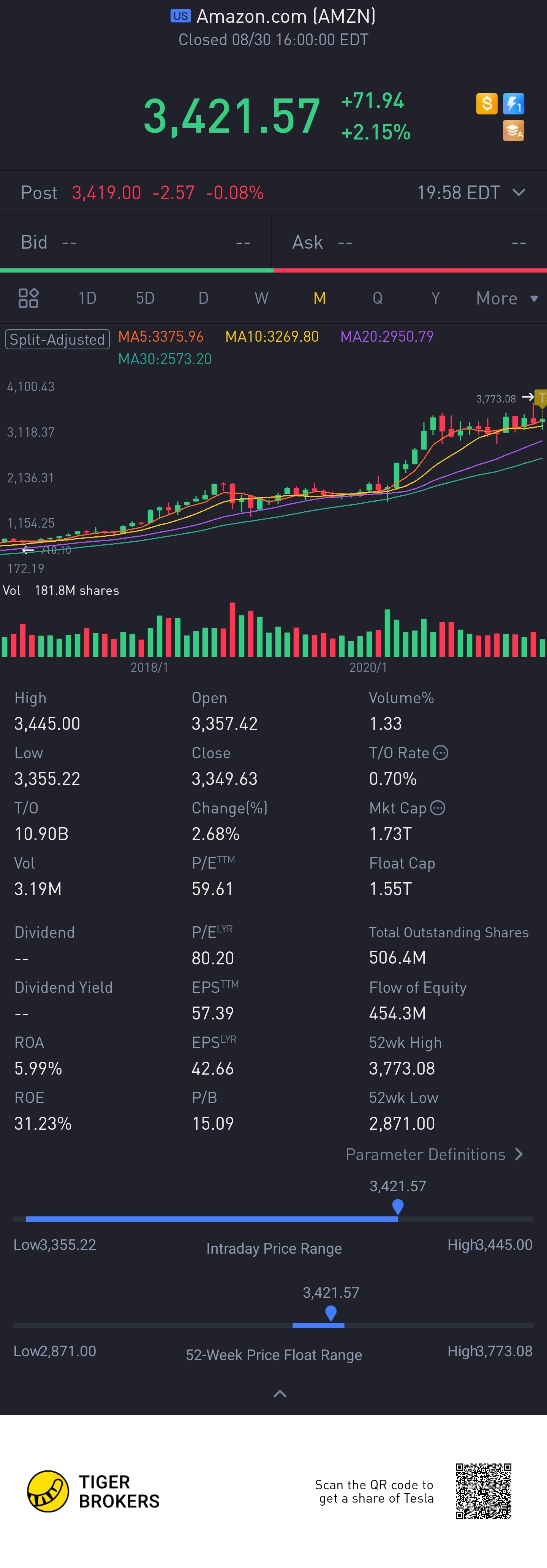Tap the MA30:2573.20 indicator label
This screenshot has width=547, height=1568.
click(x=165, y=359)
